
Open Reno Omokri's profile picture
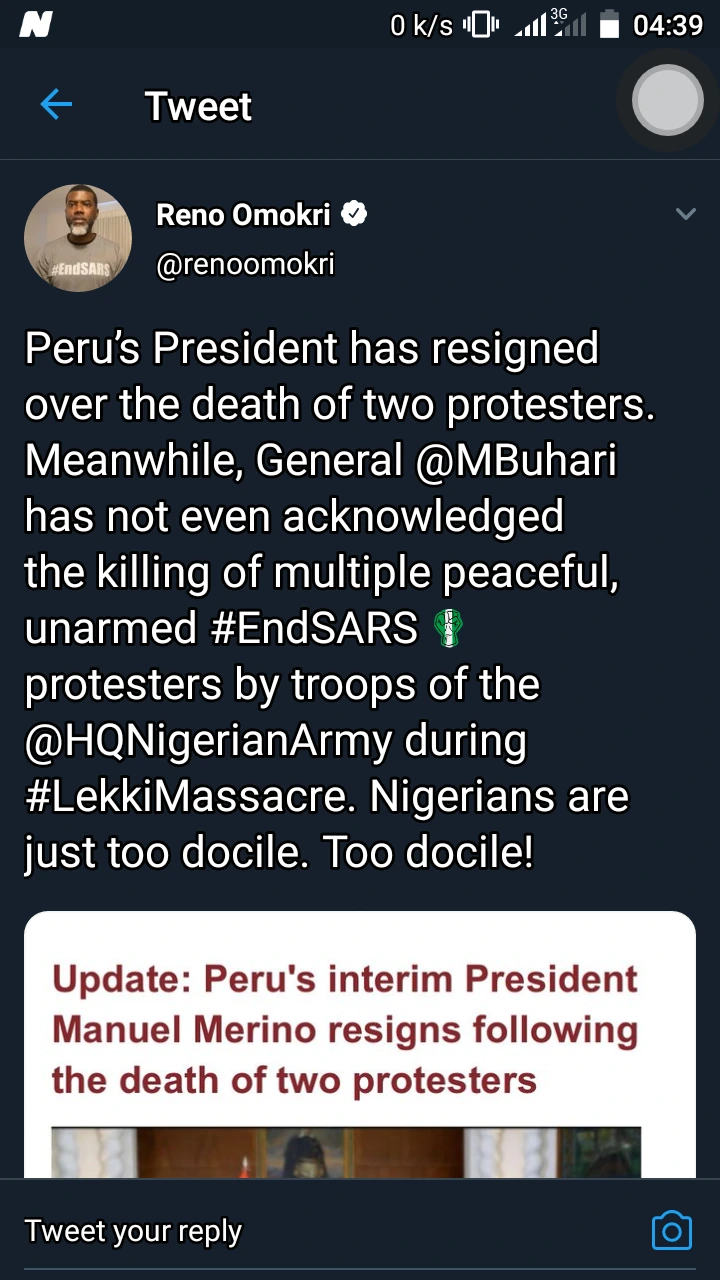tap(78, 238)
